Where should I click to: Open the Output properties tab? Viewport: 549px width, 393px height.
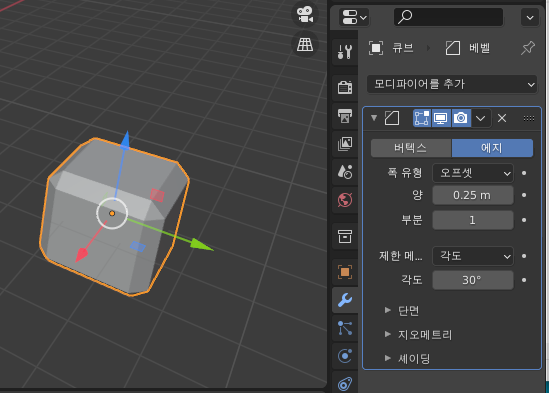(x=345, y=116)
